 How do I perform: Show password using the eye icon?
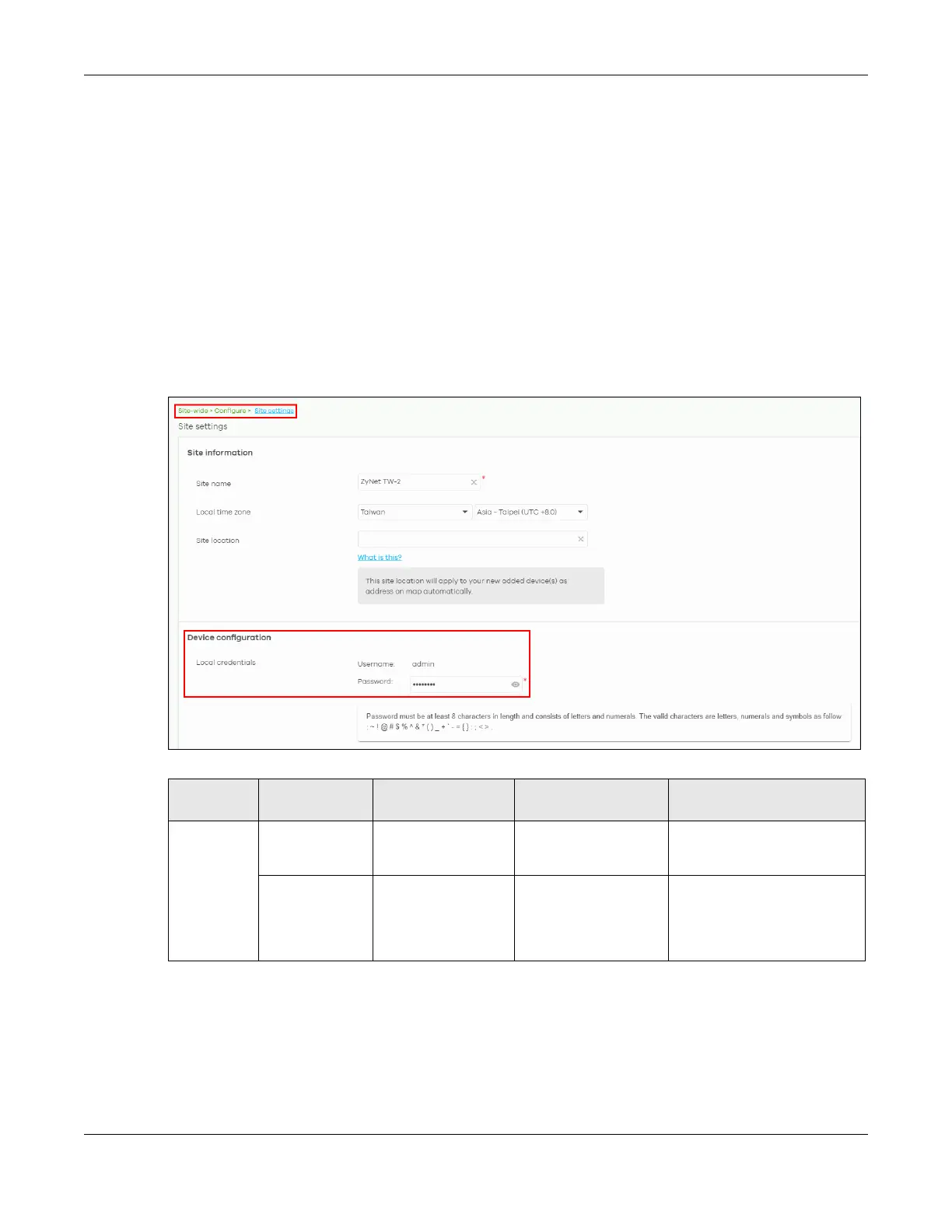pos(515,684)
